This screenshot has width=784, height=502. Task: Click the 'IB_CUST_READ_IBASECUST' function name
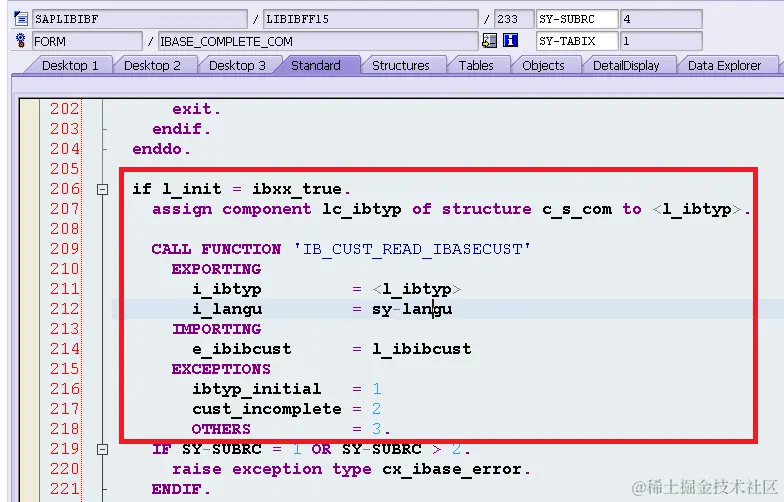point(412,249)
